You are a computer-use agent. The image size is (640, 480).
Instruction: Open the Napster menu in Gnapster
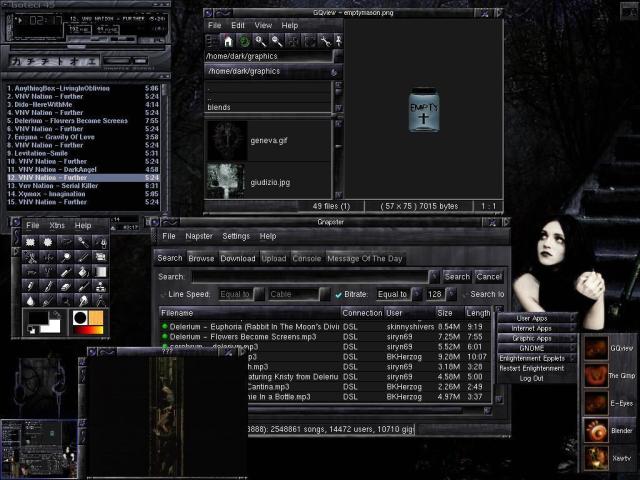(199, 236)
